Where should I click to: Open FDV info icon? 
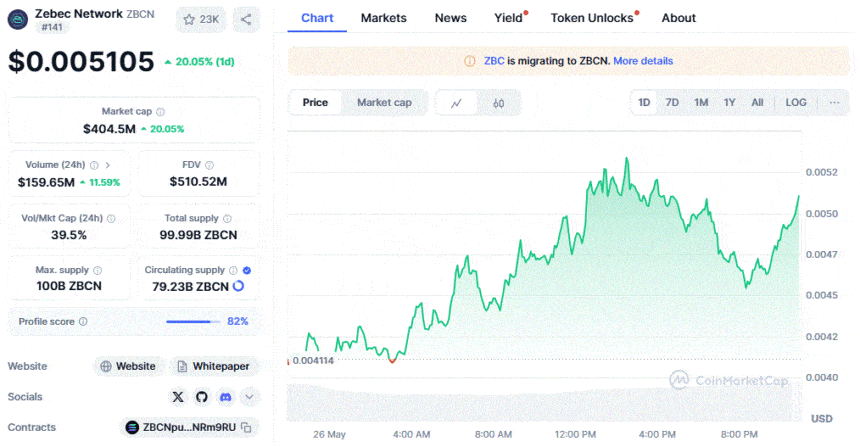[x=210, y=165]
